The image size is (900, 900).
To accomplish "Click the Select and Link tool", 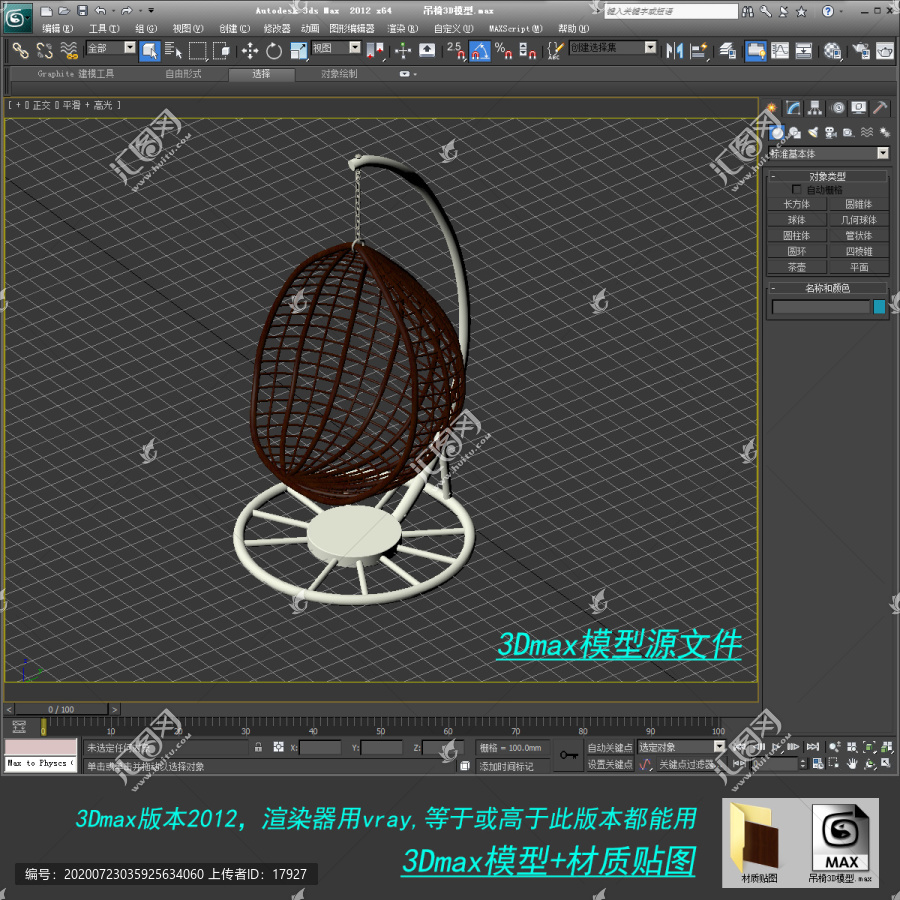I will [x=21, y=51].
